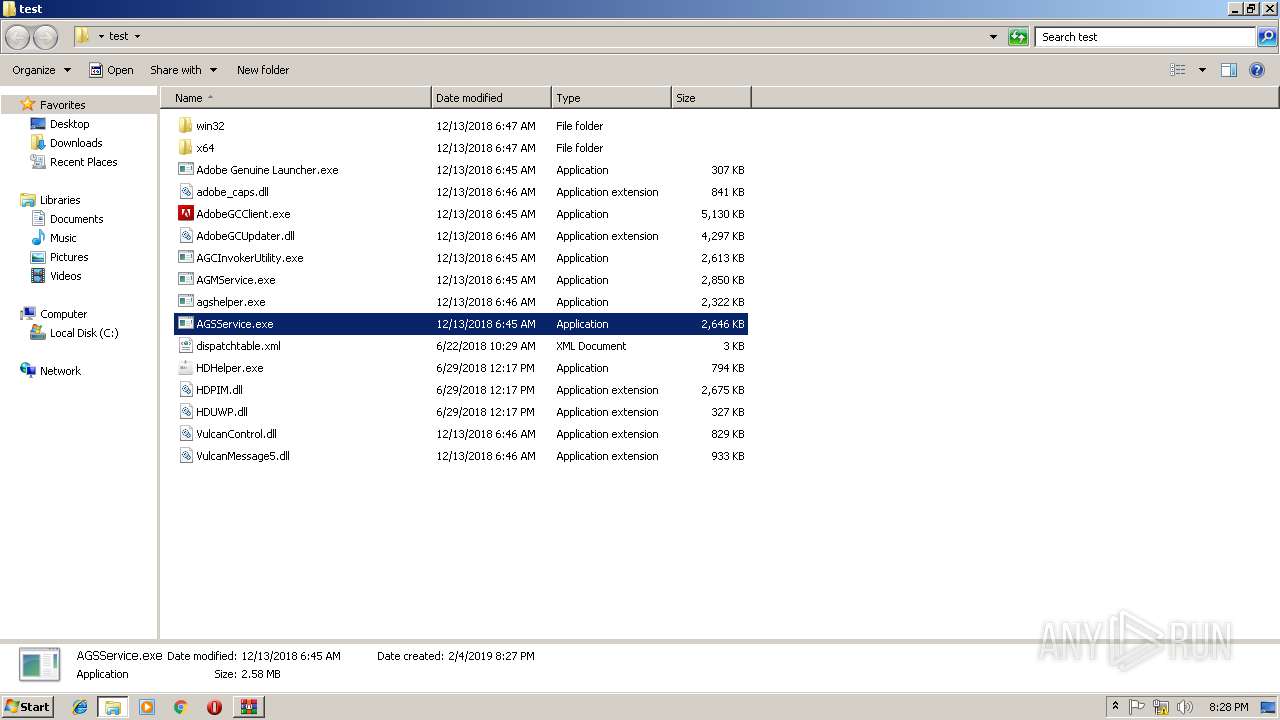Select the agshelper.exe file name
The image size is (1280, 720).
point(230,302)
